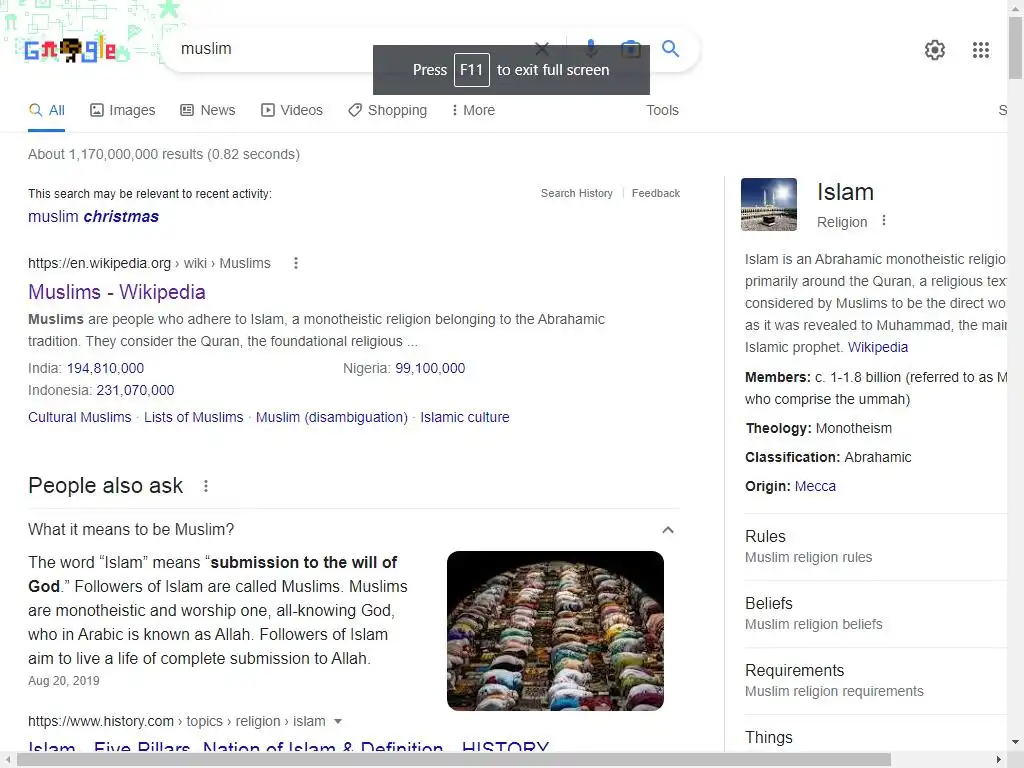Switch to the Images tab
1024x768 pixels.
click(123, 110)
